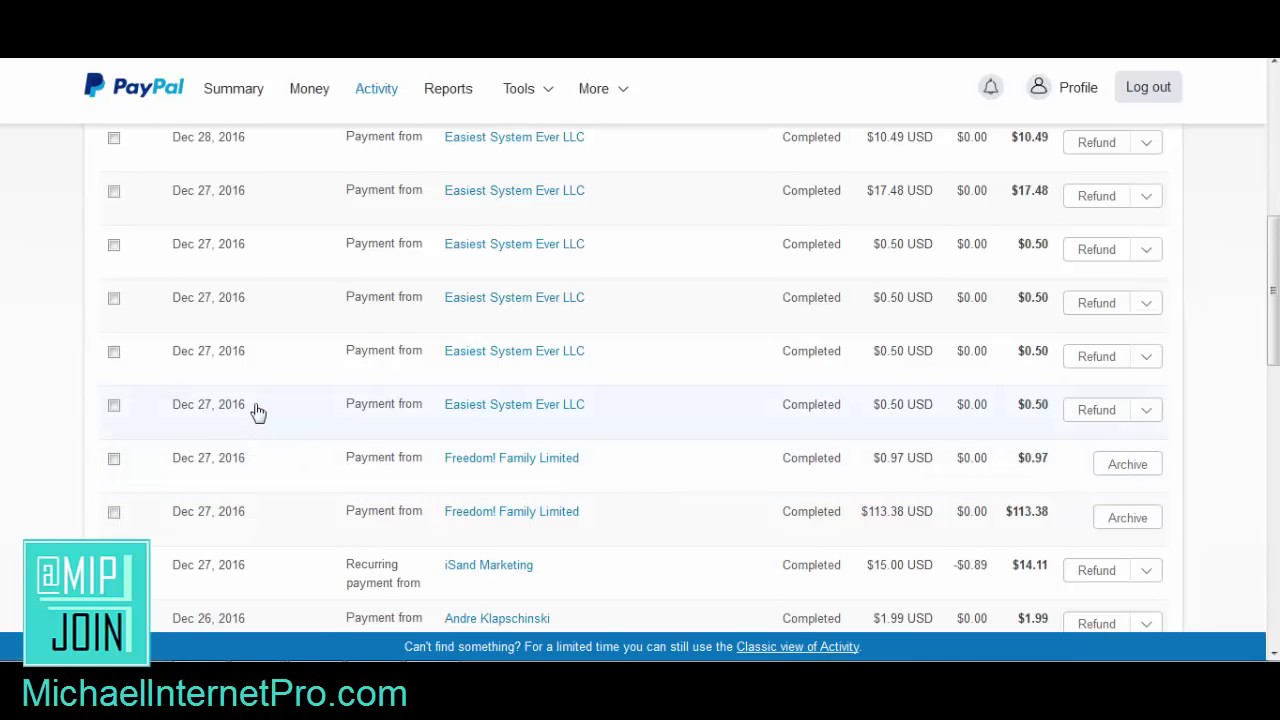Click the Profile link
This screenshot has height=720, width=1280.
pos(1078,87)
